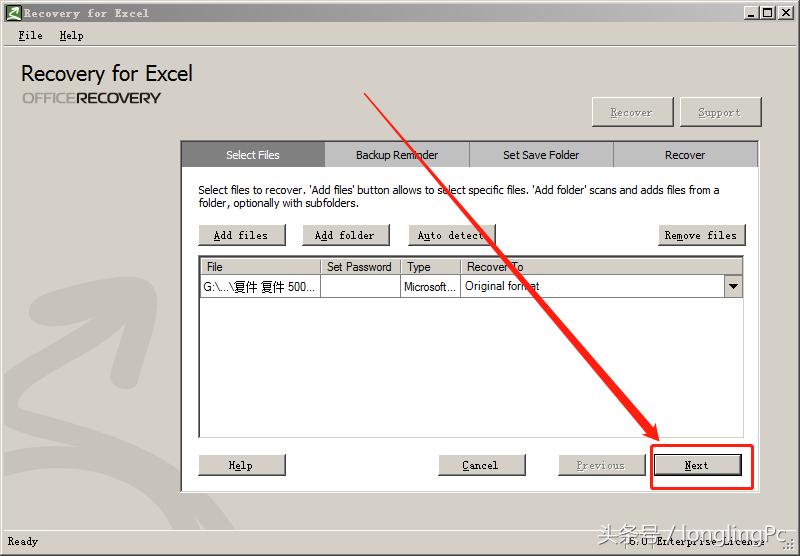
Task: Click the Original format text cell
Action: pyautogui.click(x=592, y=287)
